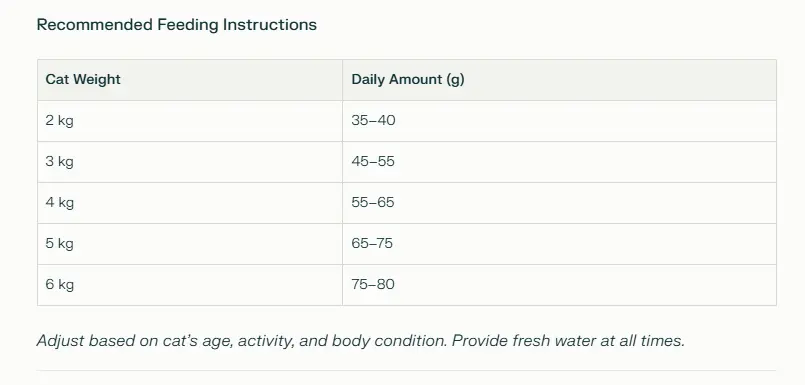Click the 4 kg weight cell
Viewport: 805px width, 385px height.
(190, 203)
